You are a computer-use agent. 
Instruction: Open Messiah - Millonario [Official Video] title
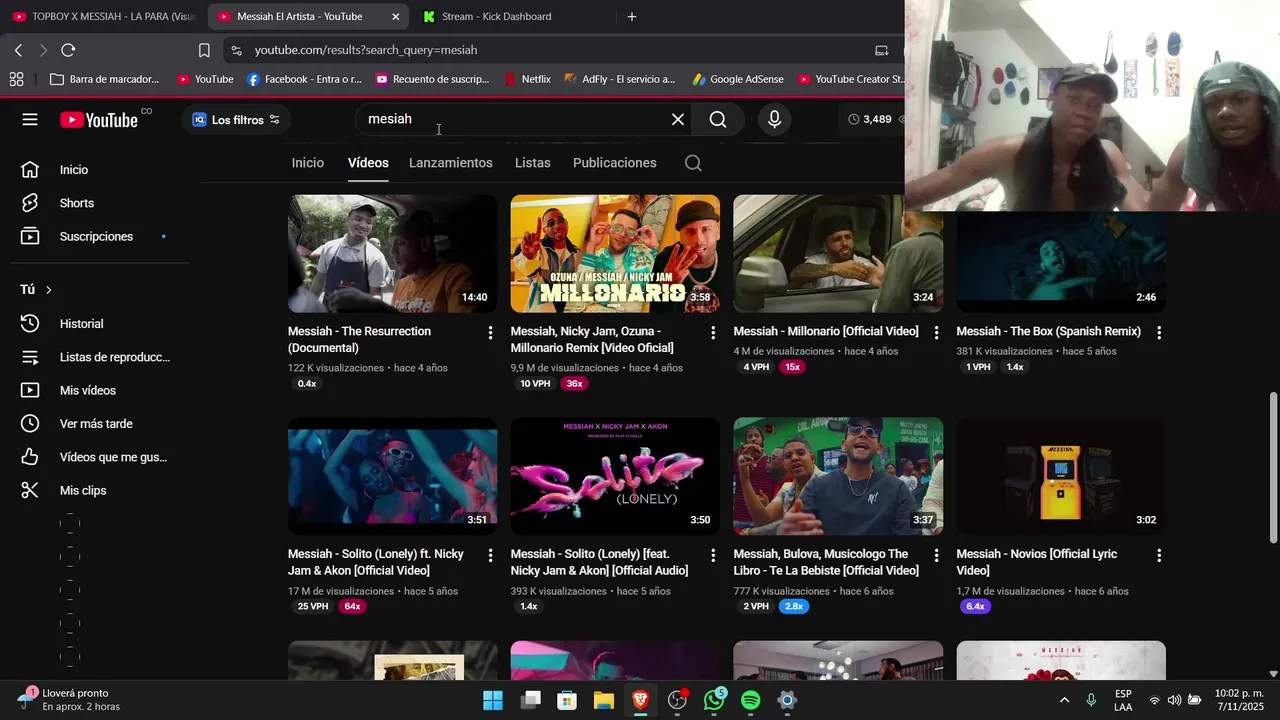click(826, 331)
